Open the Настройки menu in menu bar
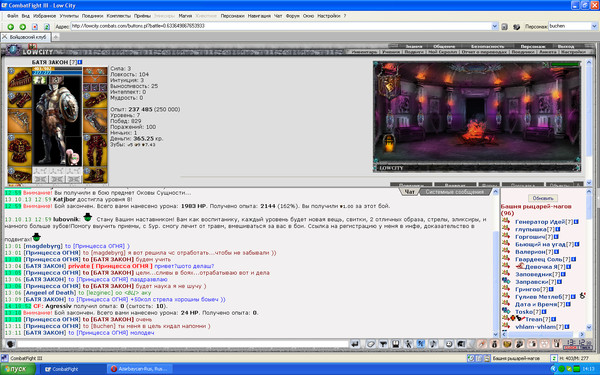Image resolution: width=600 pixels, height=375 pixels. pos(329,16)
